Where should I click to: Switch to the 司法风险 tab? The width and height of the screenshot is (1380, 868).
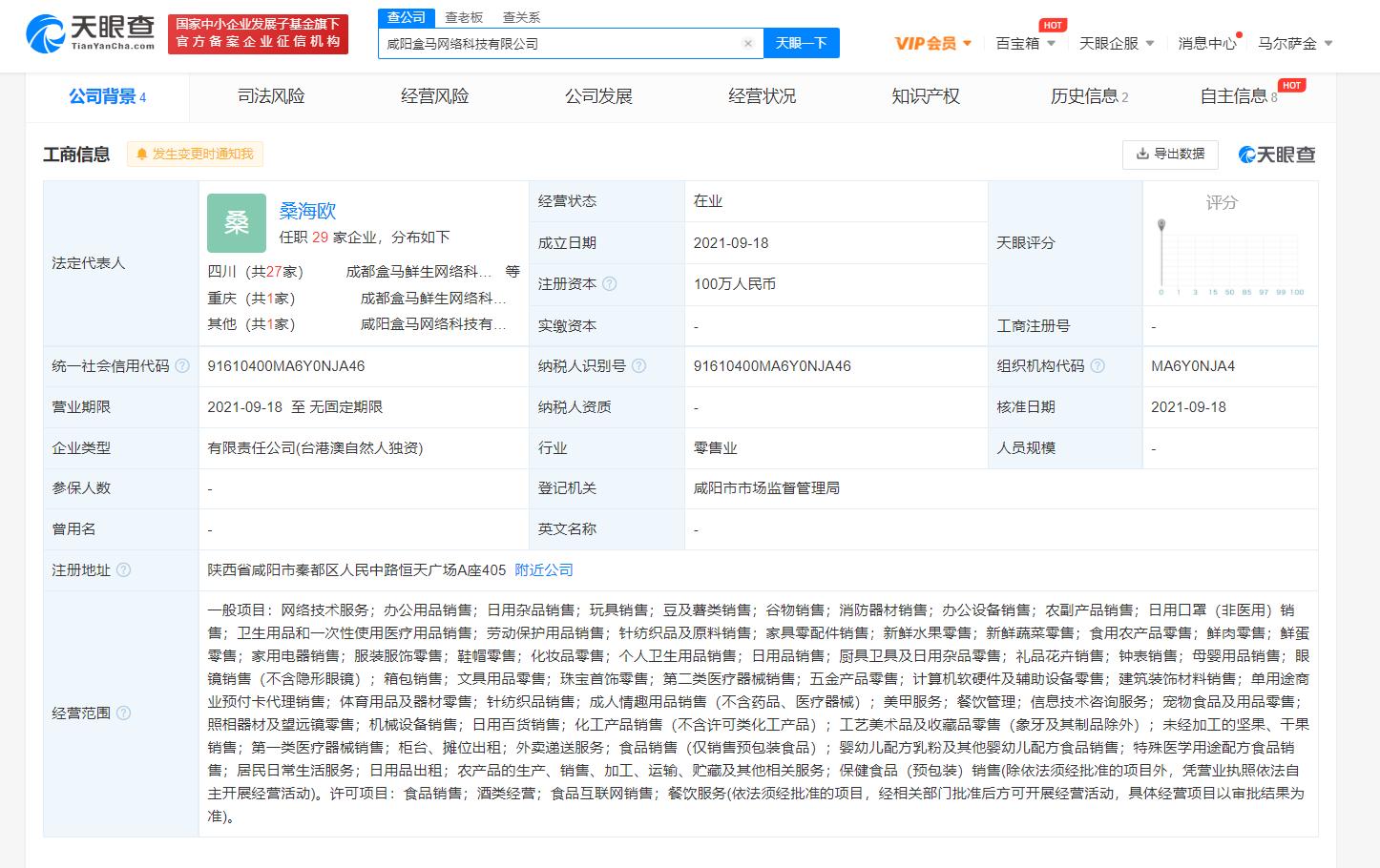pyautogui.click(x=271, y=96)
